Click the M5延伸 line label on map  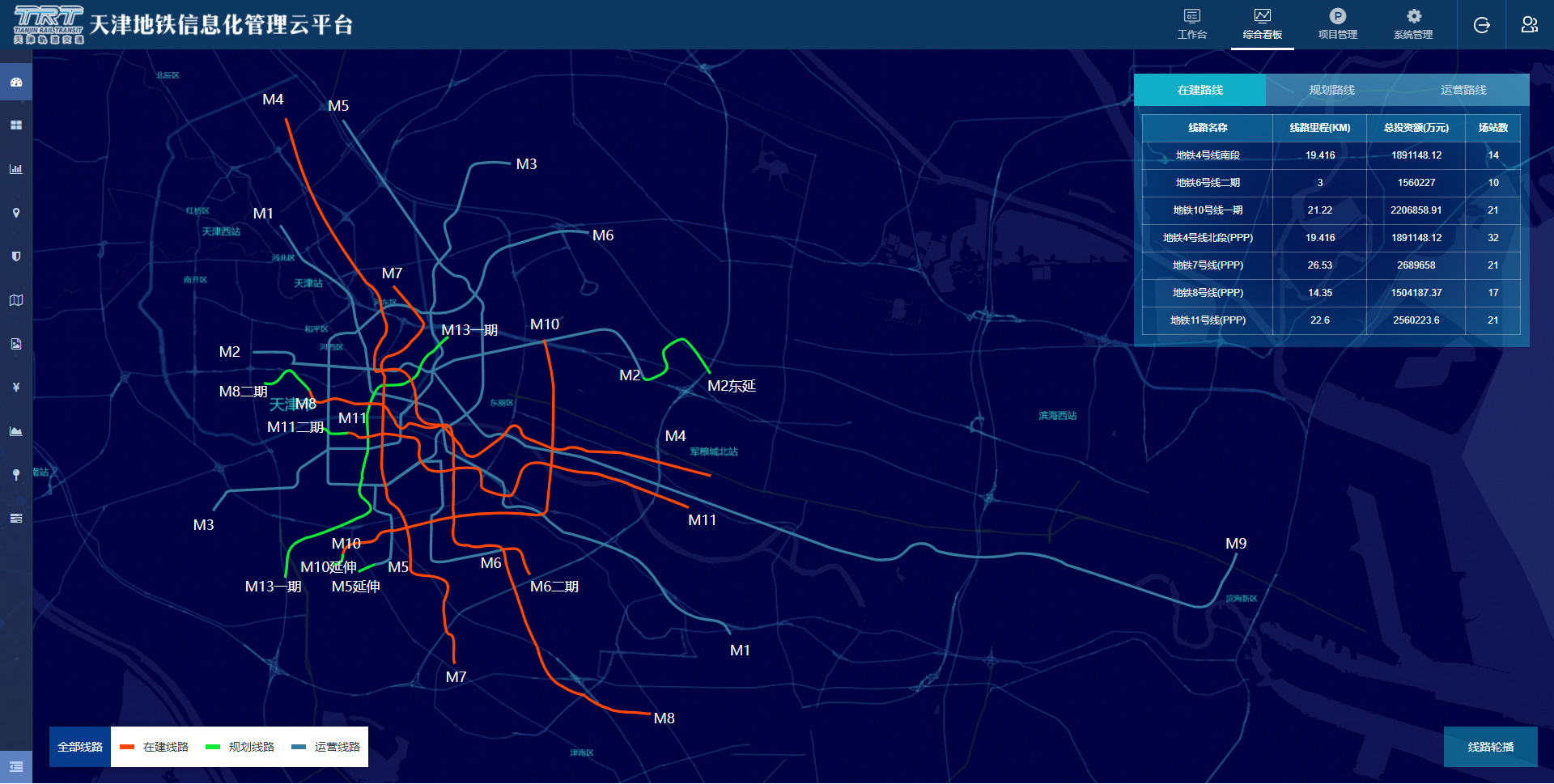click(x=356, y=587)
